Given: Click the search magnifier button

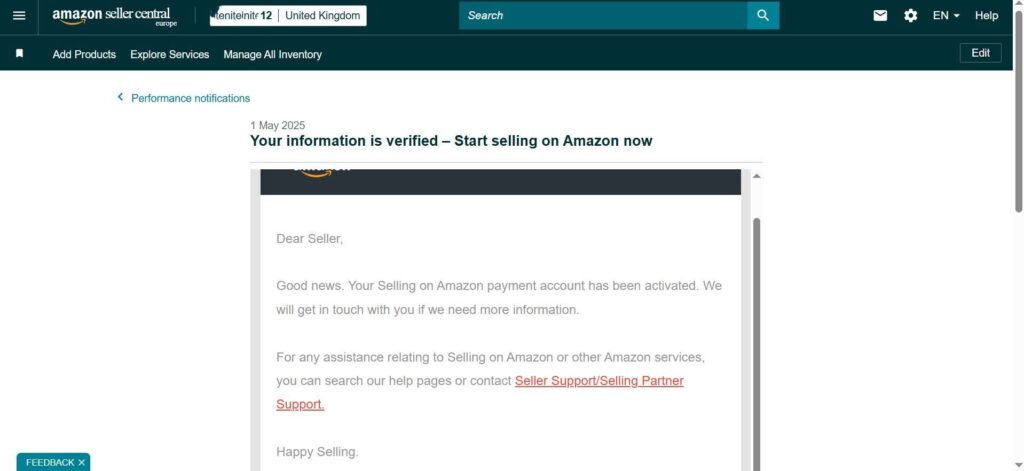Looking at the screenshot, I should [x=763, y=16].
